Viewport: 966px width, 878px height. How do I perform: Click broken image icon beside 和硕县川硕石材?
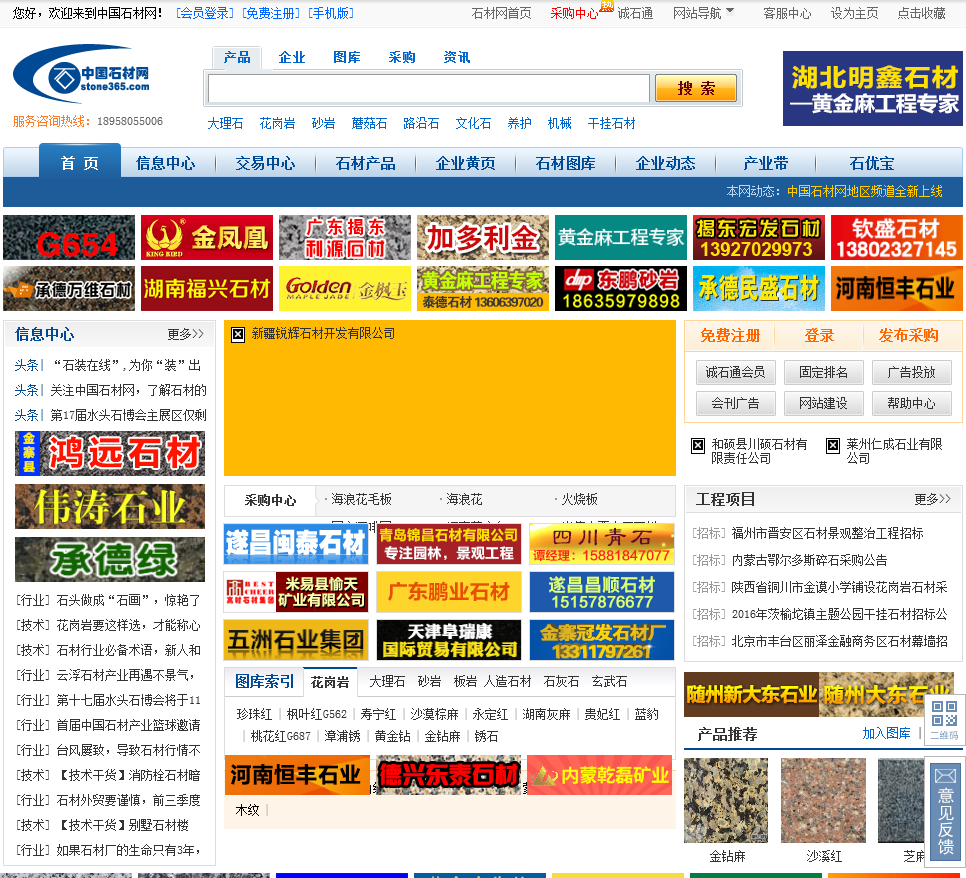pyautogui.click(x=697, y=445)
